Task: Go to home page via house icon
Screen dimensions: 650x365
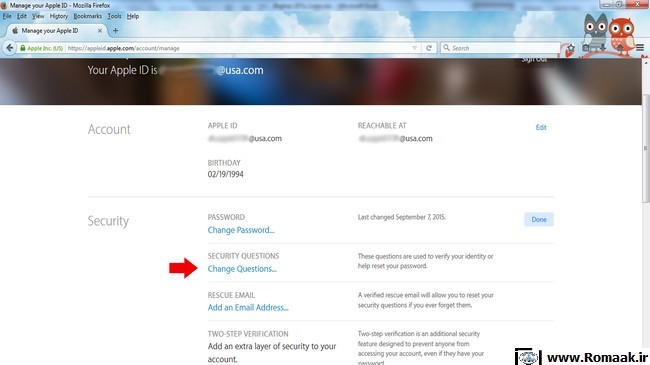Action: click(620, 48)
